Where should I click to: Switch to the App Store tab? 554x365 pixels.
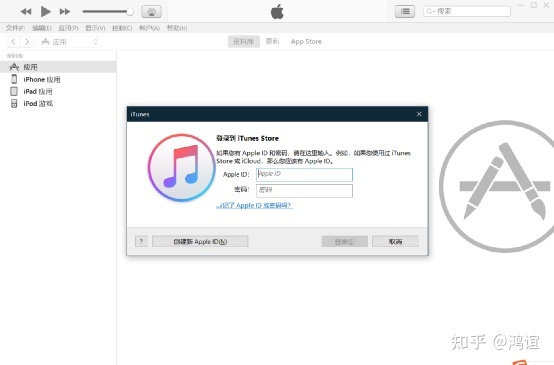pyautogui.click(x=306, y=41)
